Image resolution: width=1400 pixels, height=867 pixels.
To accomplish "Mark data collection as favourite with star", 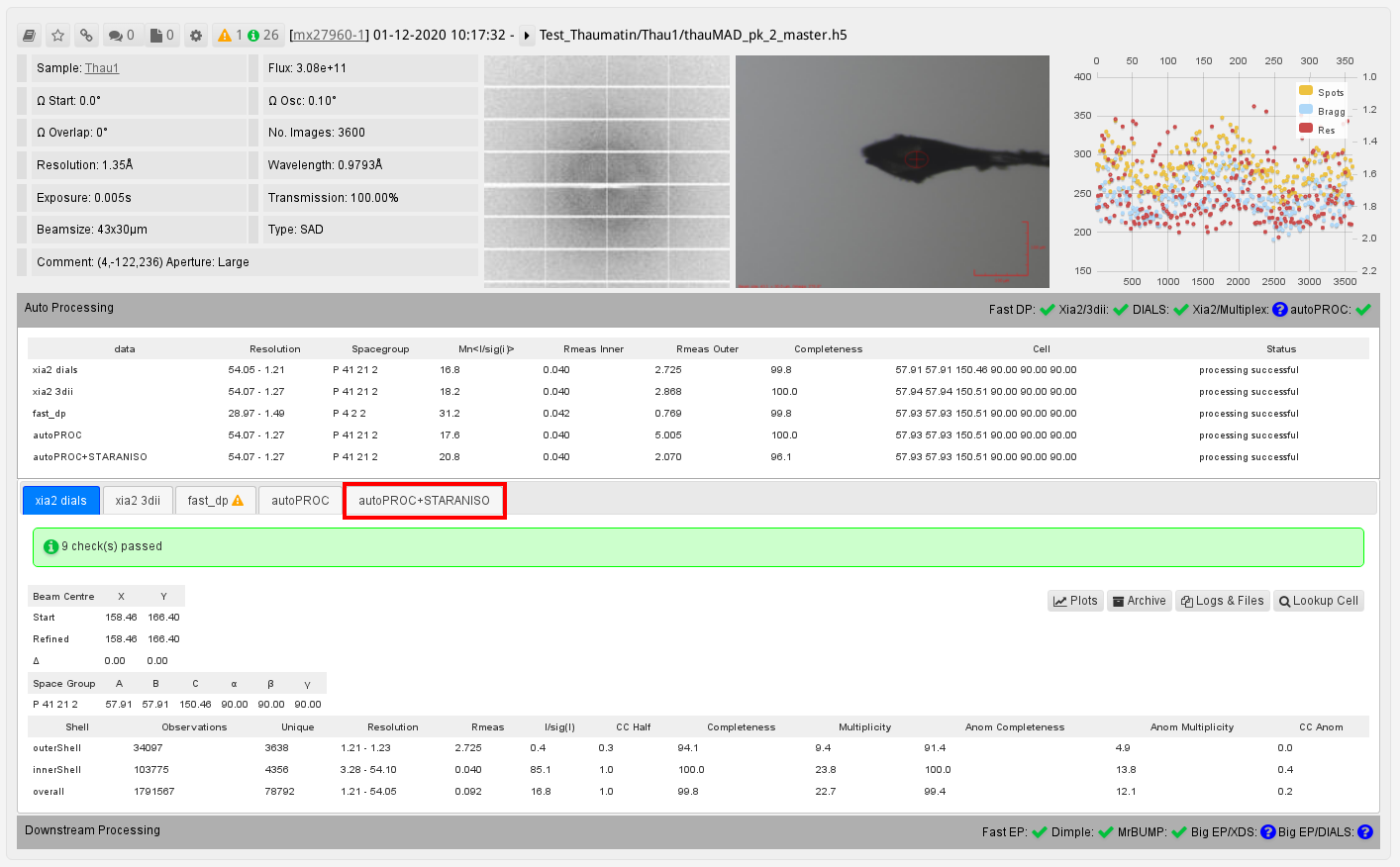I will point(58,36).
